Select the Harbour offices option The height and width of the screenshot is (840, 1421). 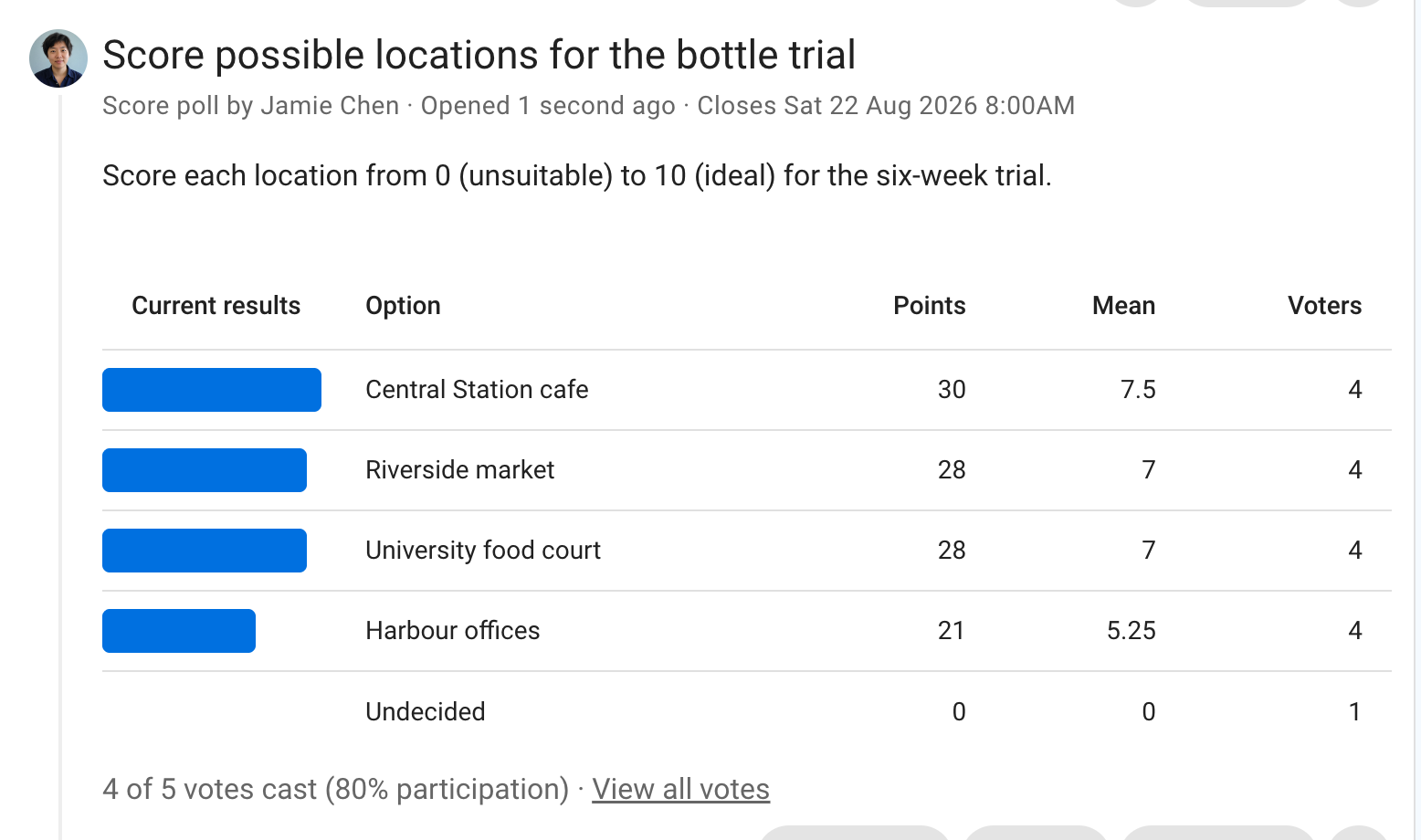click(x=452, y=631)
